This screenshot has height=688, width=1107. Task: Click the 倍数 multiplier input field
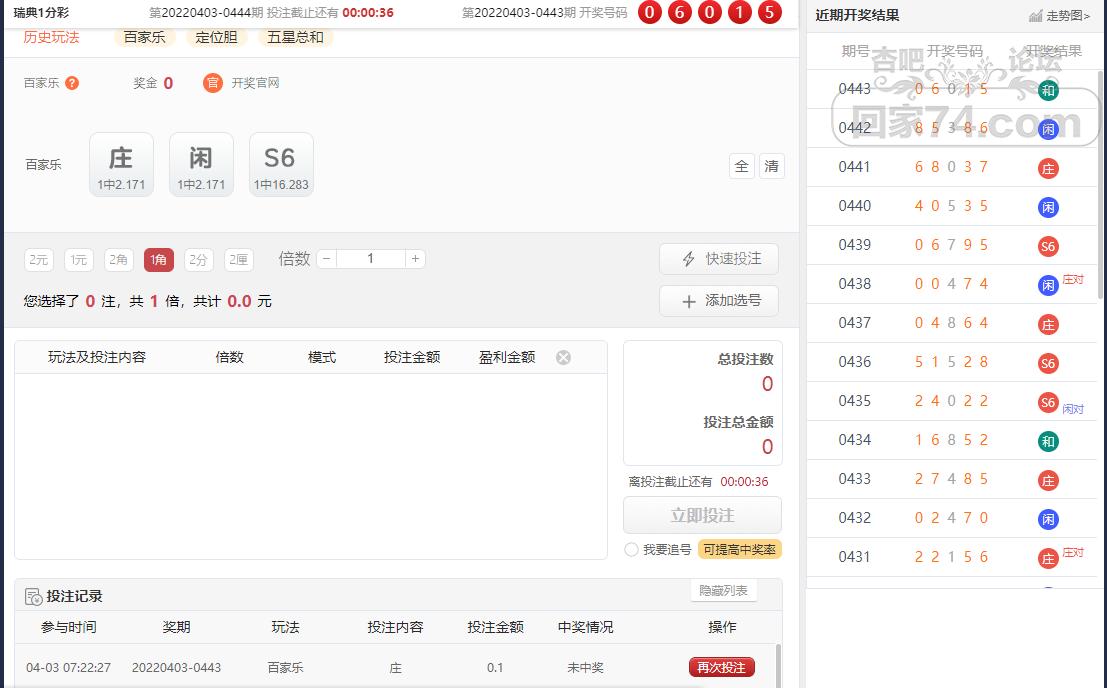tap(371, 259)
